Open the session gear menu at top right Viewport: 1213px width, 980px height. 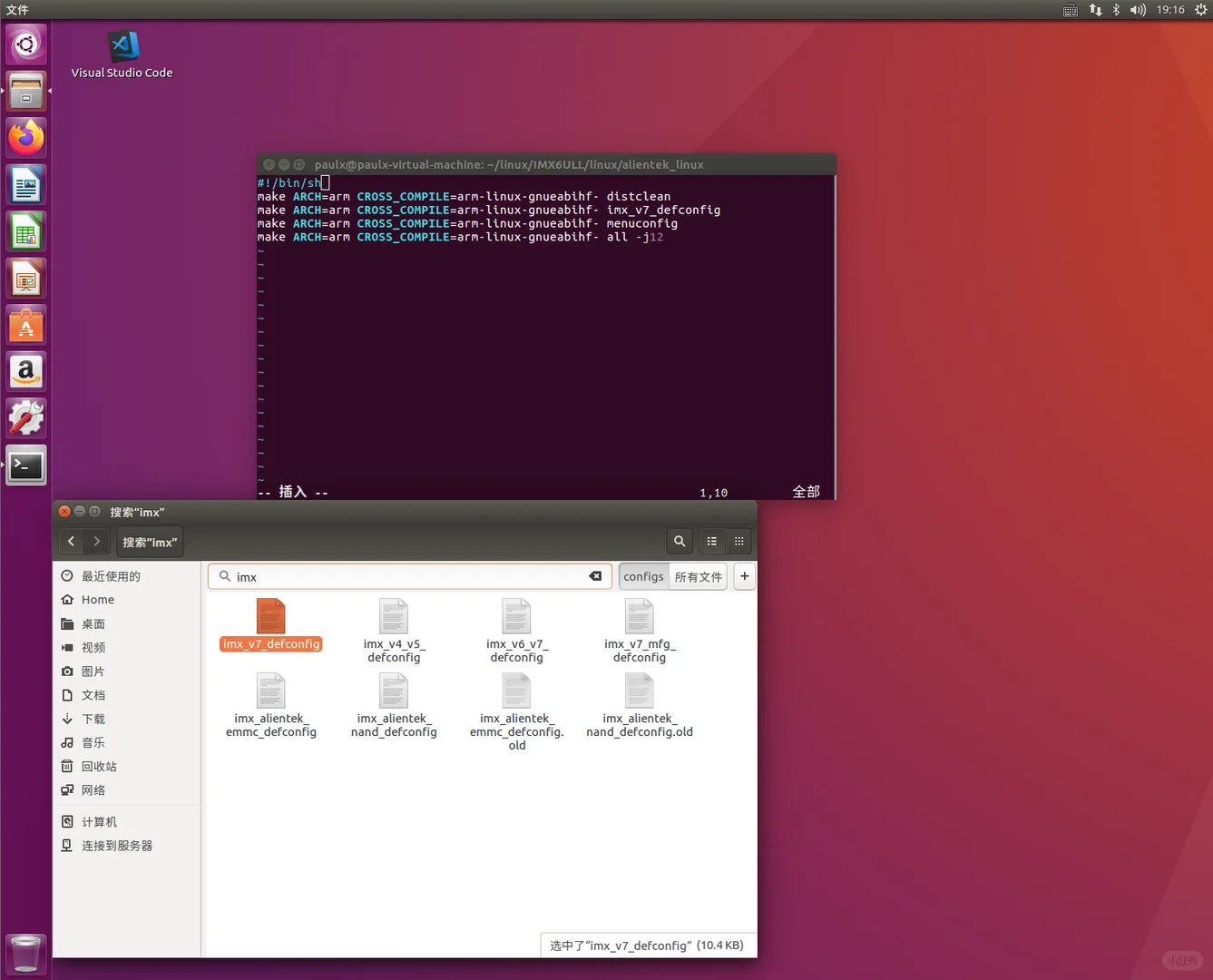tap(1202, 10)
